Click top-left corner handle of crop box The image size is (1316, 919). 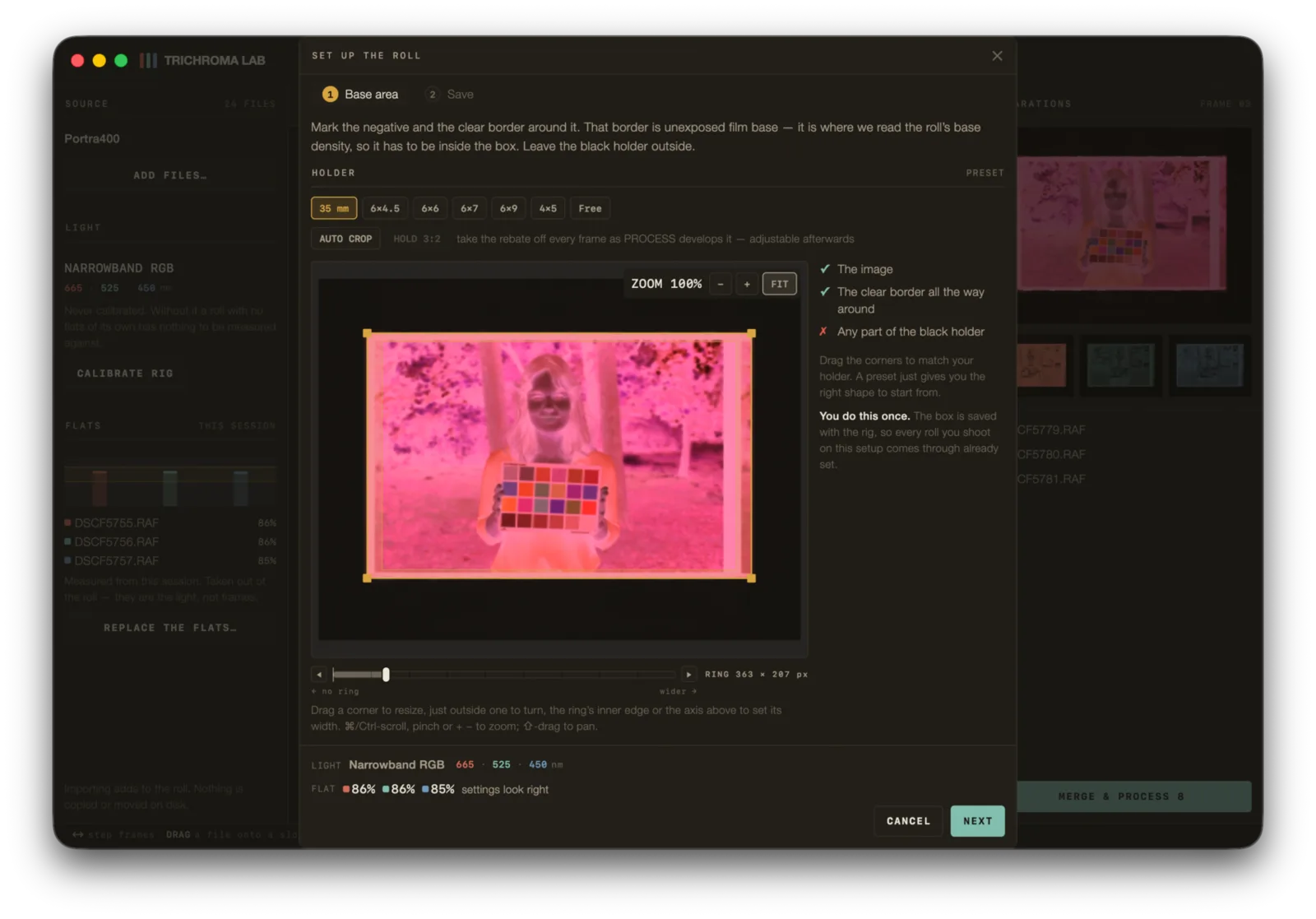367,333
